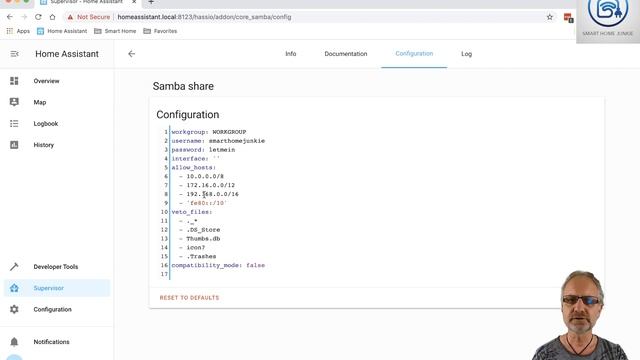
Task: Open Developer Tools in the sidebar
Action: [x=57, y=267]
